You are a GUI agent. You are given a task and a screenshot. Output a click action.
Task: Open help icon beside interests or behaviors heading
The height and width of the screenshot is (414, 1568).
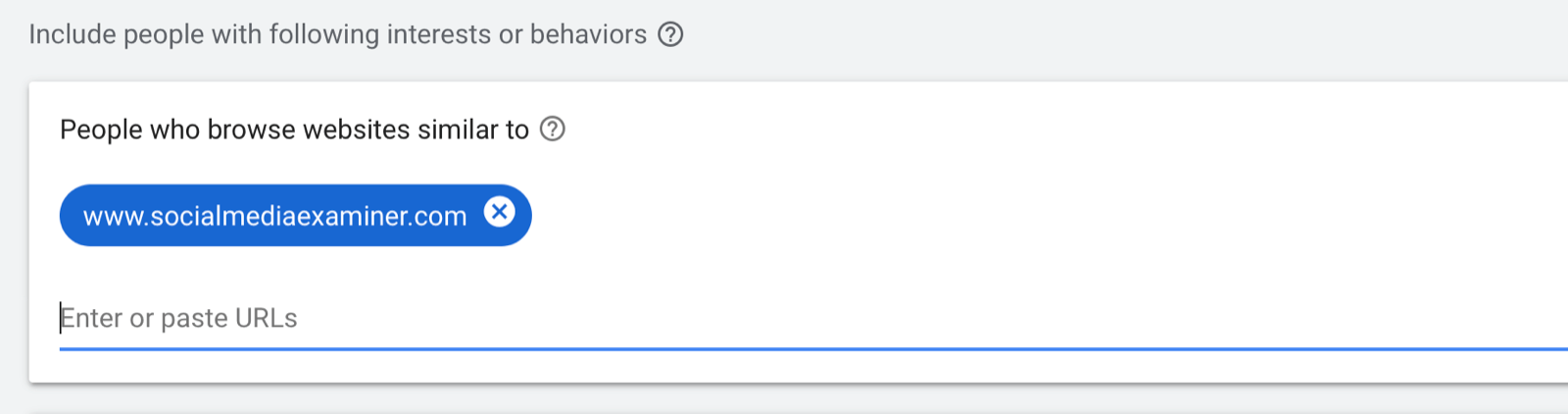click(670, 34)
